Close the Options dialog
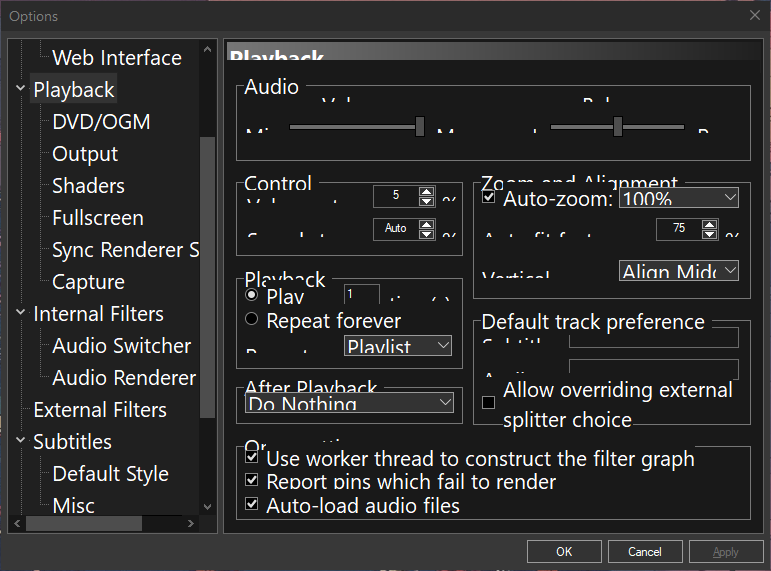This screenshot has width=771, height=571. pyautogui.click(x=755, y=15)
